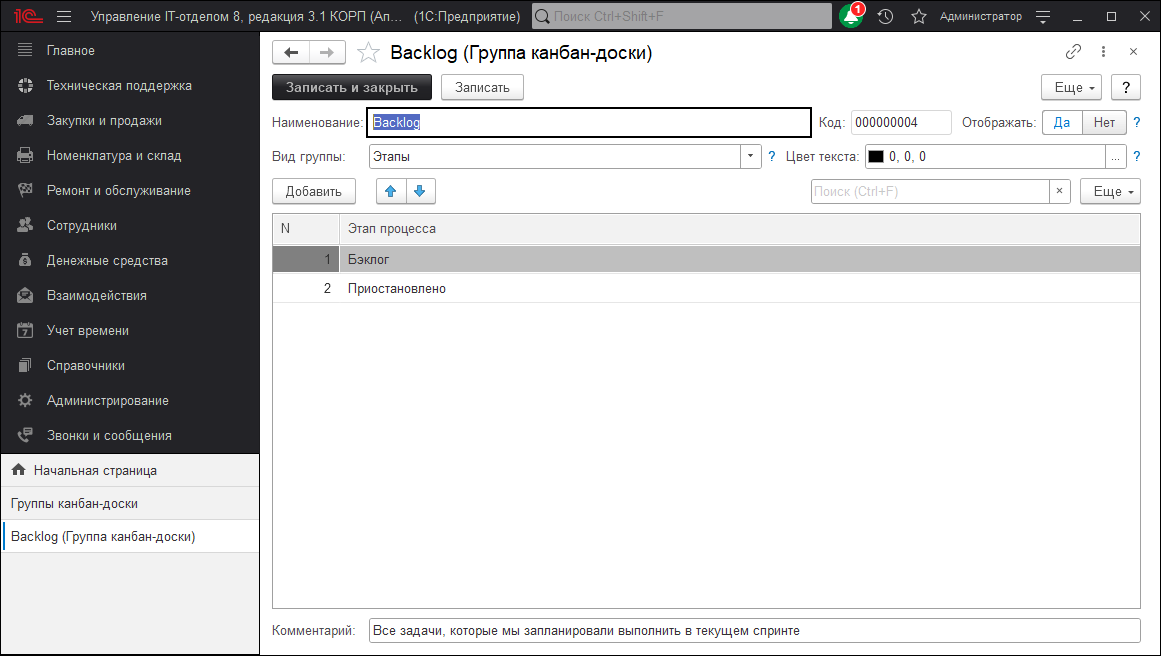This screenshot has width=1161, height=656.
Task: Go back with the left arrow
Action: 291,53
